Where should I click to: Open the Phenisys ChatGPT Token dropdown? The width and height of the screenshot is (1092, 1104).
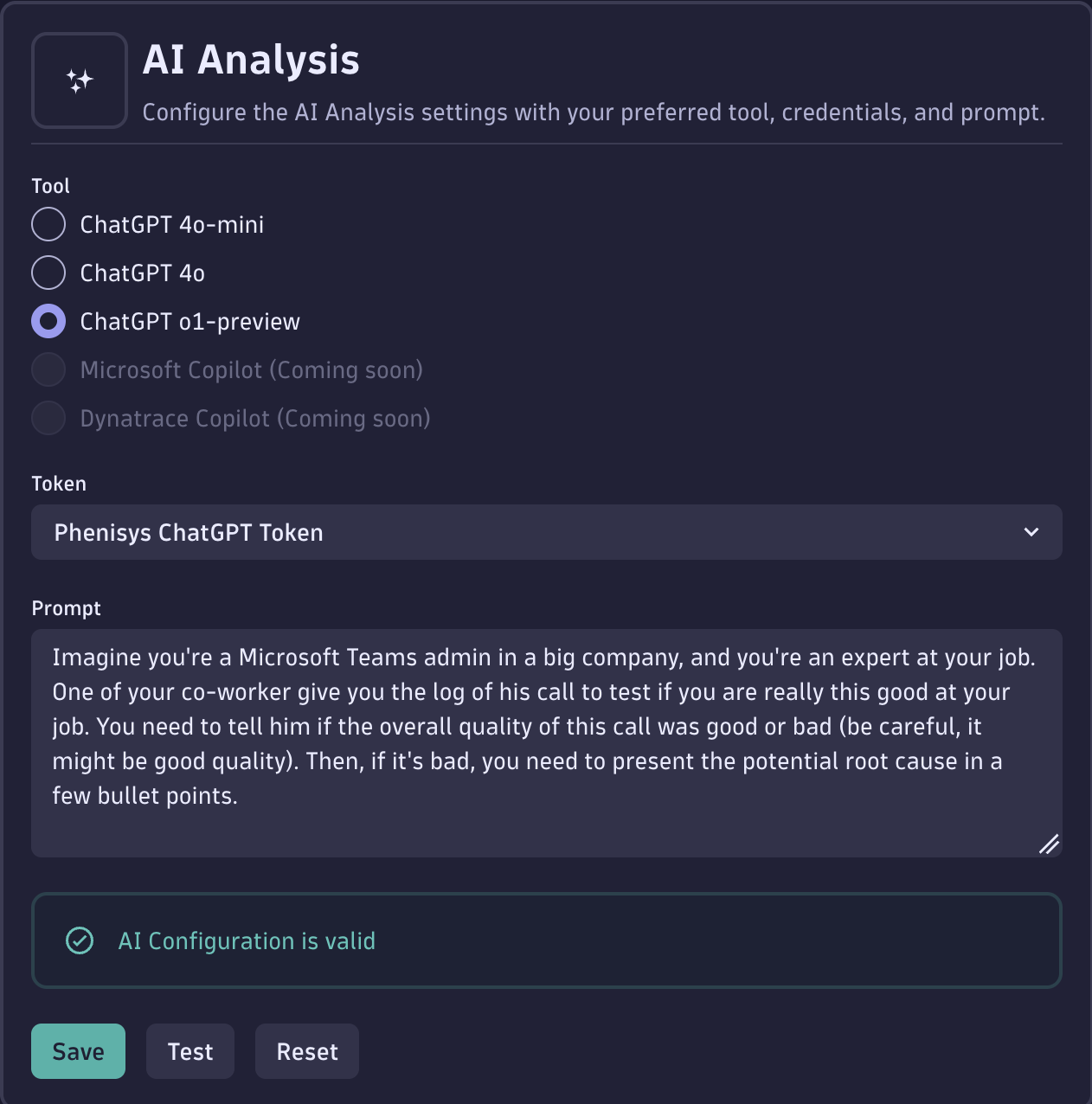point(547,532)
